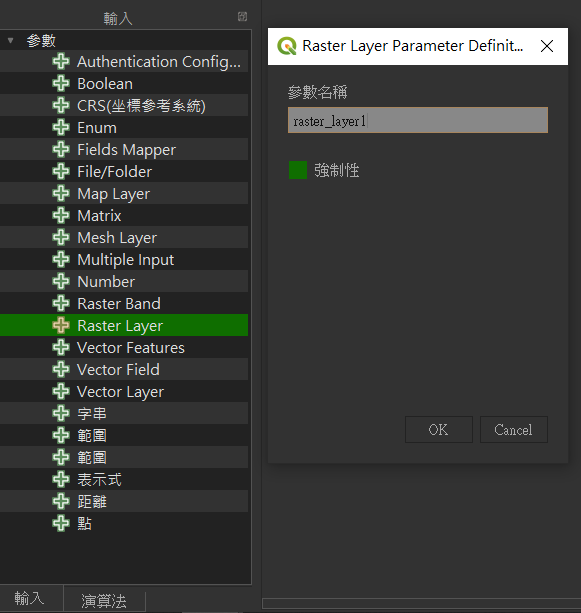Click the QGIS logo in dialog title bar

coord(287,46)
